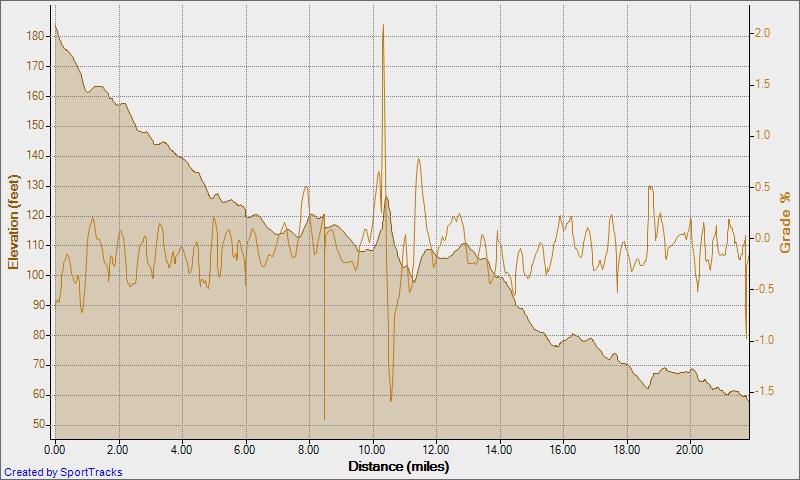Click the 'Elevation (feet)' axis title
Viewport: 800px width, 480px height.
[13, 222]
